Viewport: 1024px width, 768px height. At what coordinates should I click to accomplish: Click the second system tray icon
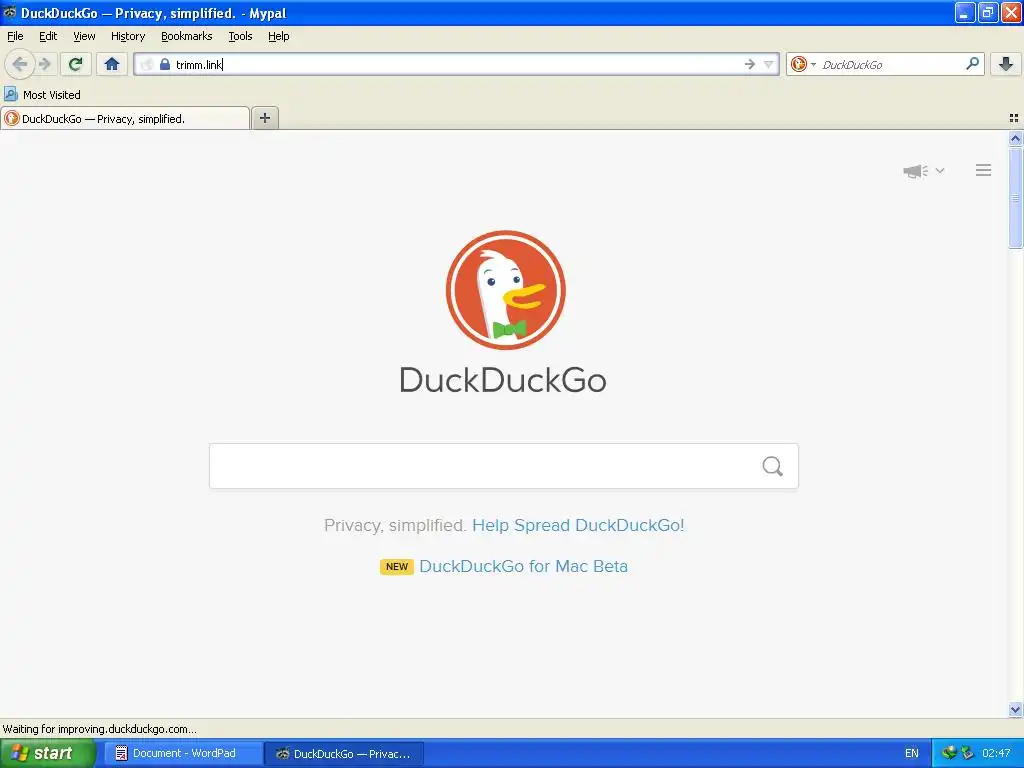(x=968, y=753)
